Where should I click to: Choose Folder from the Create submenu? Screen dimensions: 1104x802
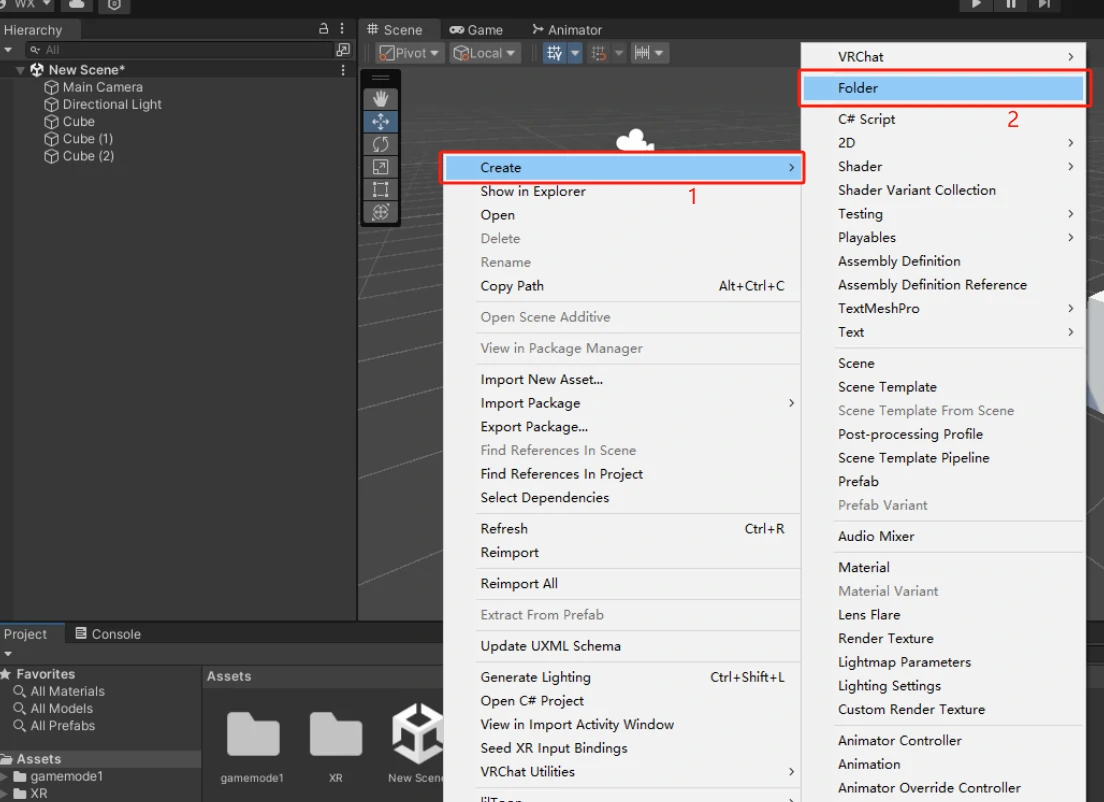click(942, 88)
